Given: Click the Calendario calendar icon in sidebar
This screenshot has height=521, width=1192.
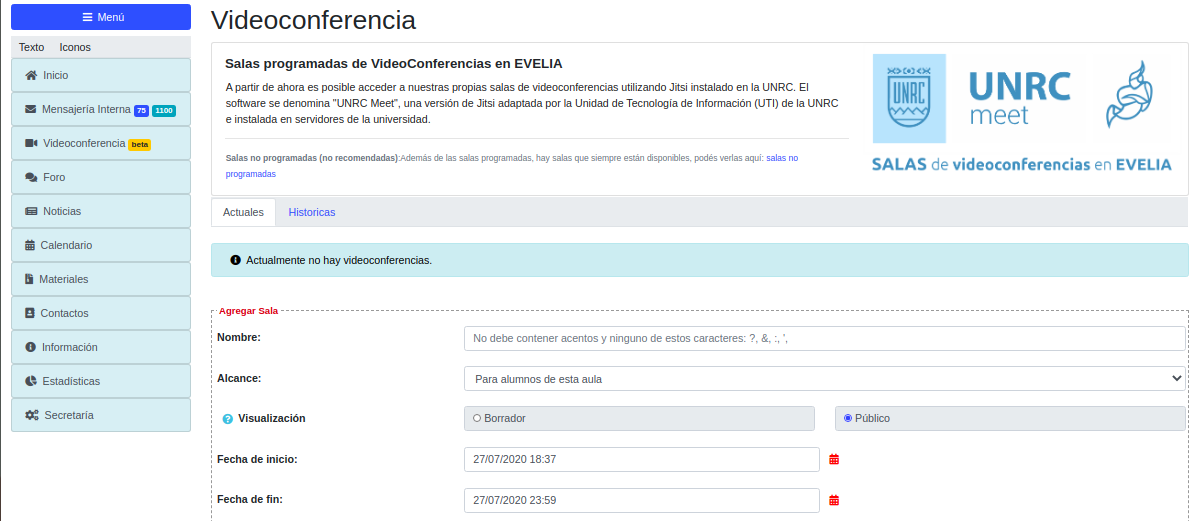Looking at the screenshot, I should click(30, 245).
